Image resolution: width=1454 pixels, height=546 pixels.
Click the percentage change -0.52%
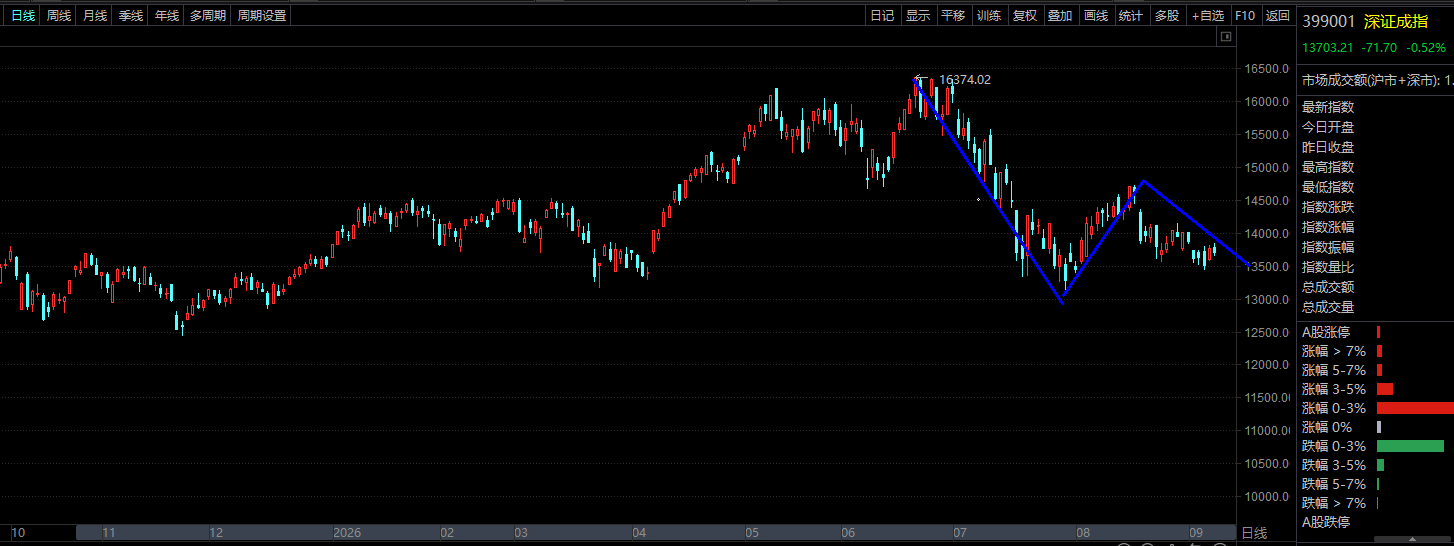(x=1426, y=47)
